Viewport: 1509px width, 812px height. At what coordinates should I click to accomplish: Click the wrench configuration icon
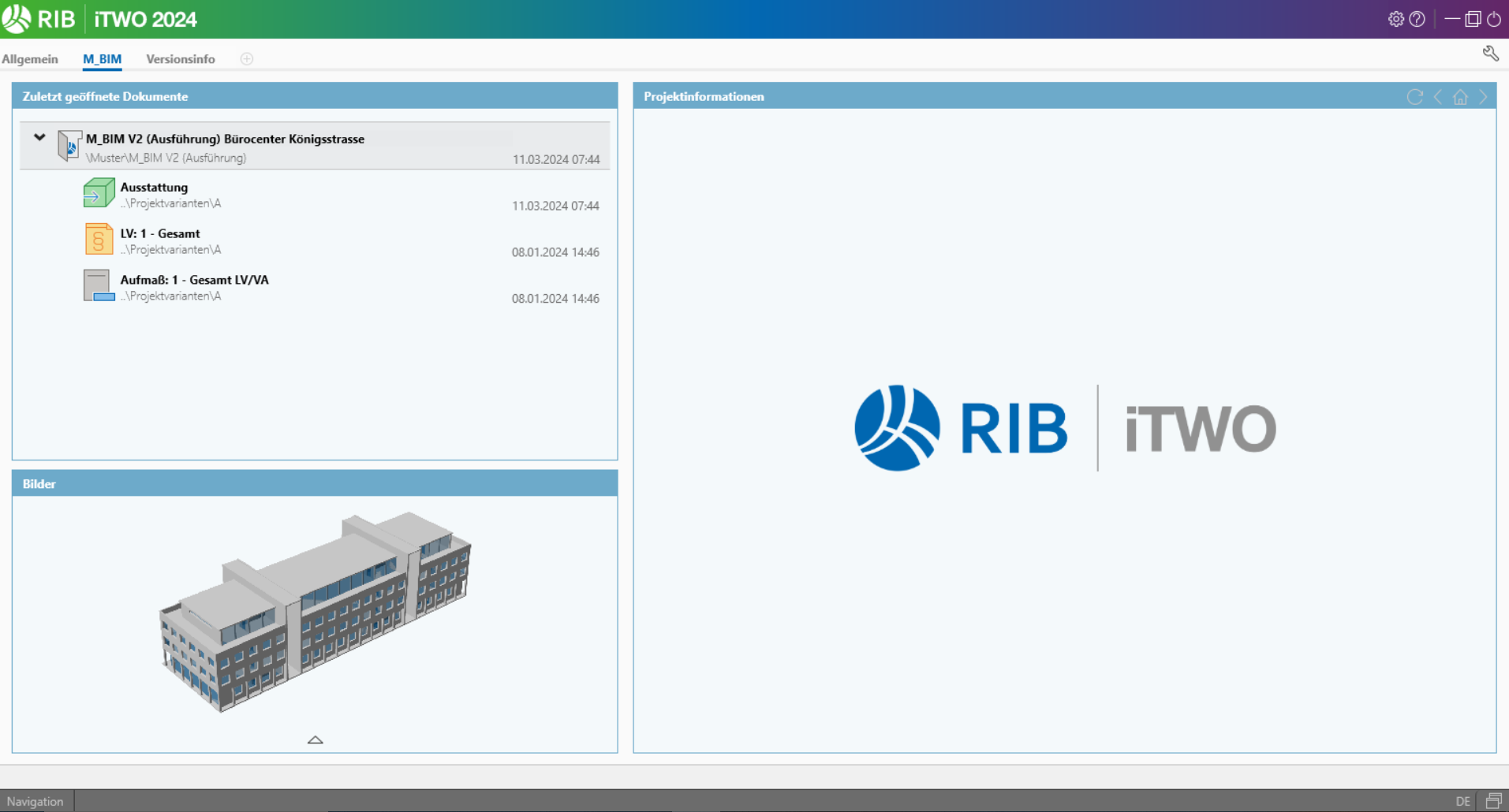click(1490, 54)
